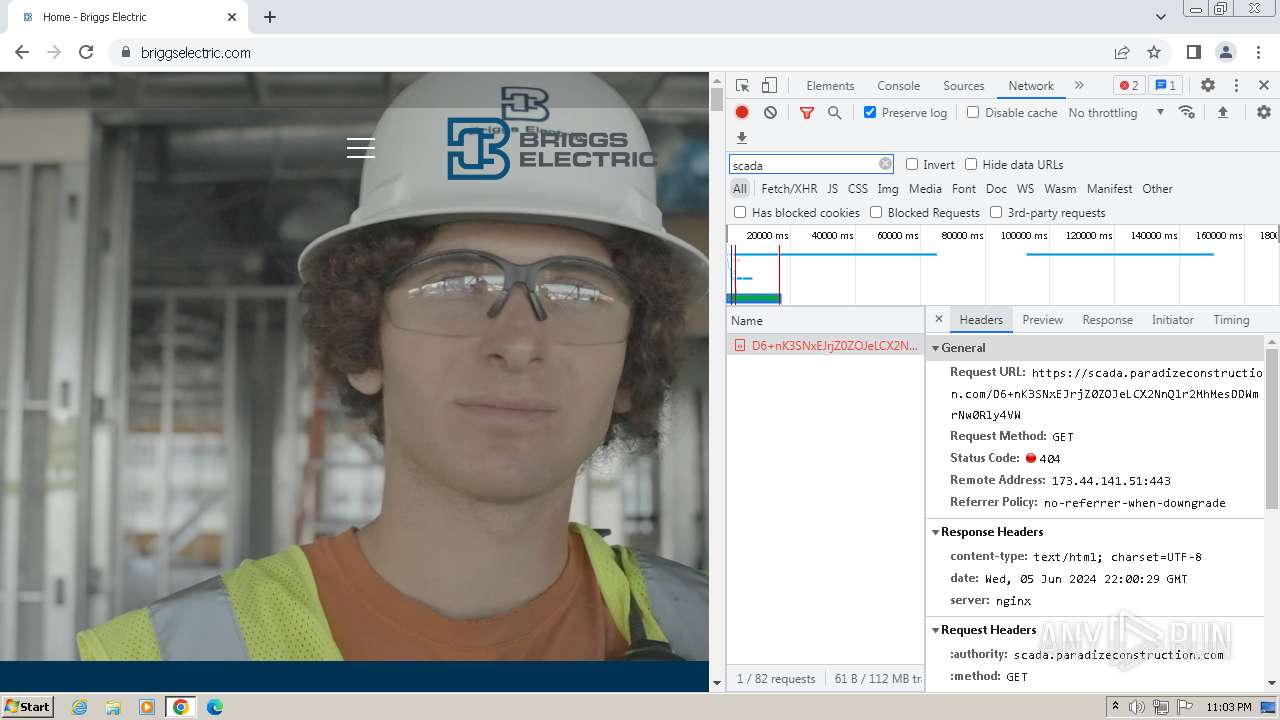
Task: Click the Export HAR download icon
Action: (741, 138)
